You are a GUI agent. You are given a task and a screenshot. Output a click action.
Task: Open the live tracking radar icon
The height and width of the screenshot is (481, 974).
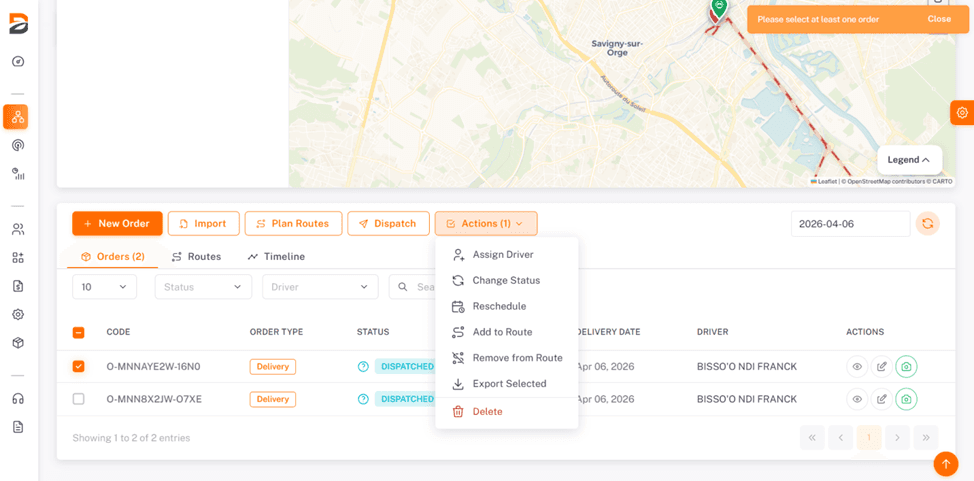point(18,145)
